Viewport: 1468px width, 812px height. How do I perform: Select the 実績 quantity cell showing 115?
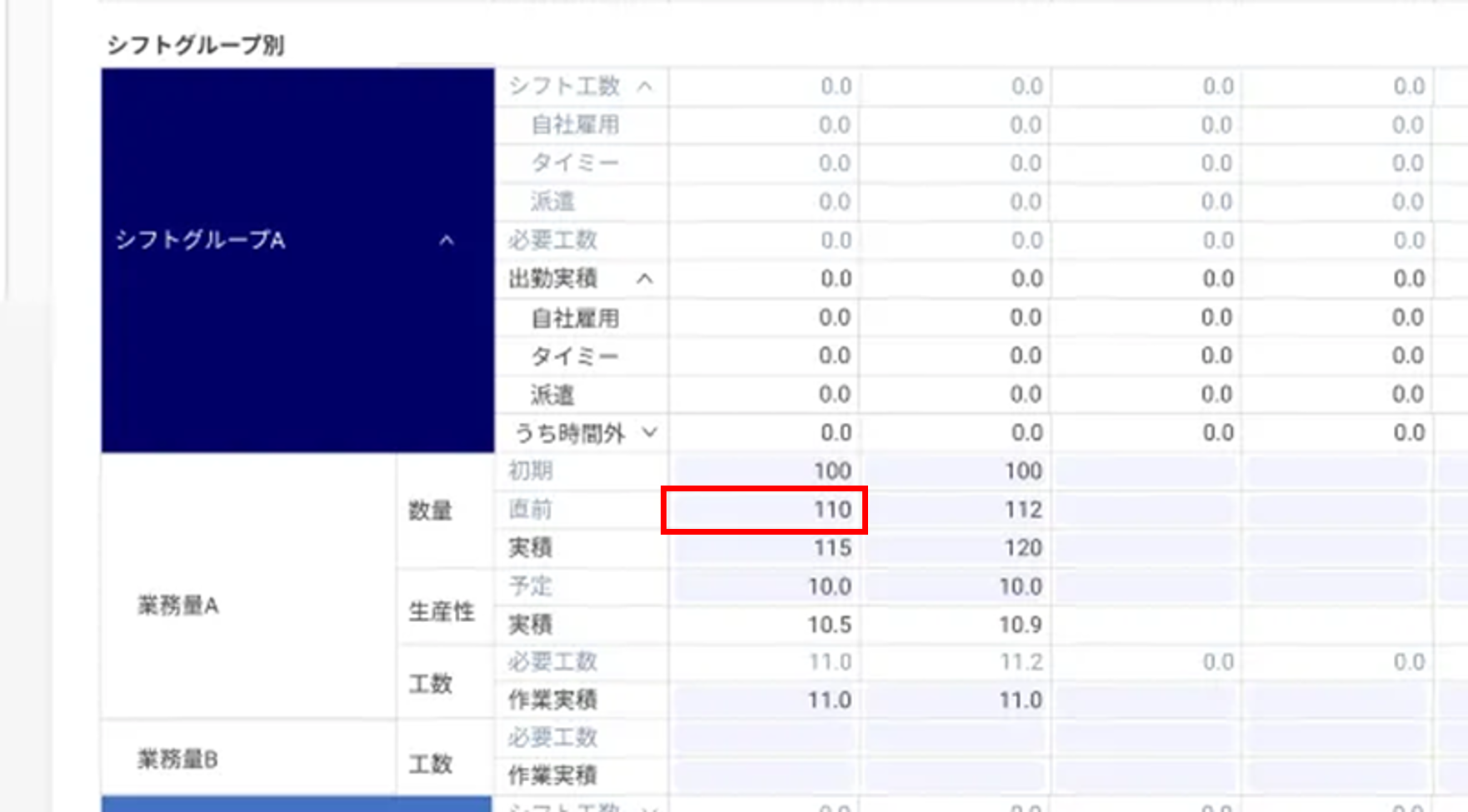point(764,548)
